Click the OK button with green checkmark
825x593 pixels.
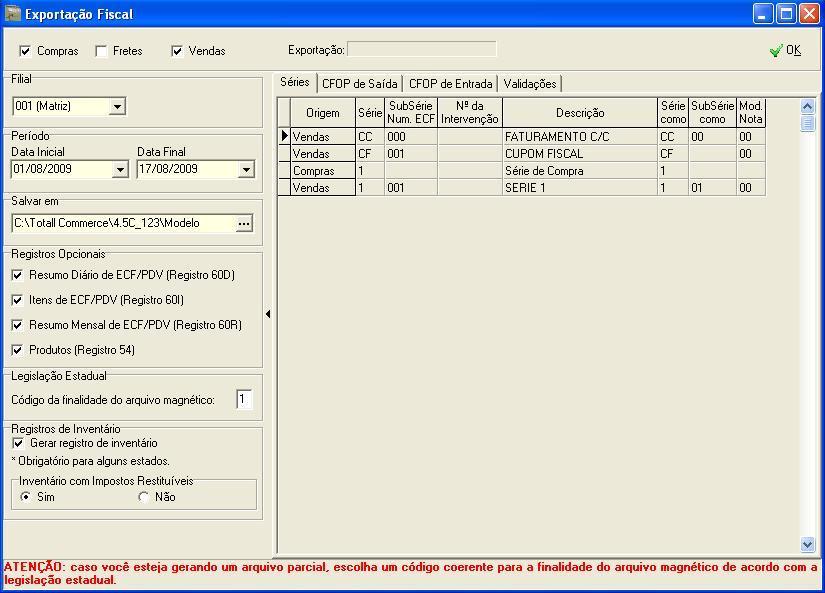(785, 50)
